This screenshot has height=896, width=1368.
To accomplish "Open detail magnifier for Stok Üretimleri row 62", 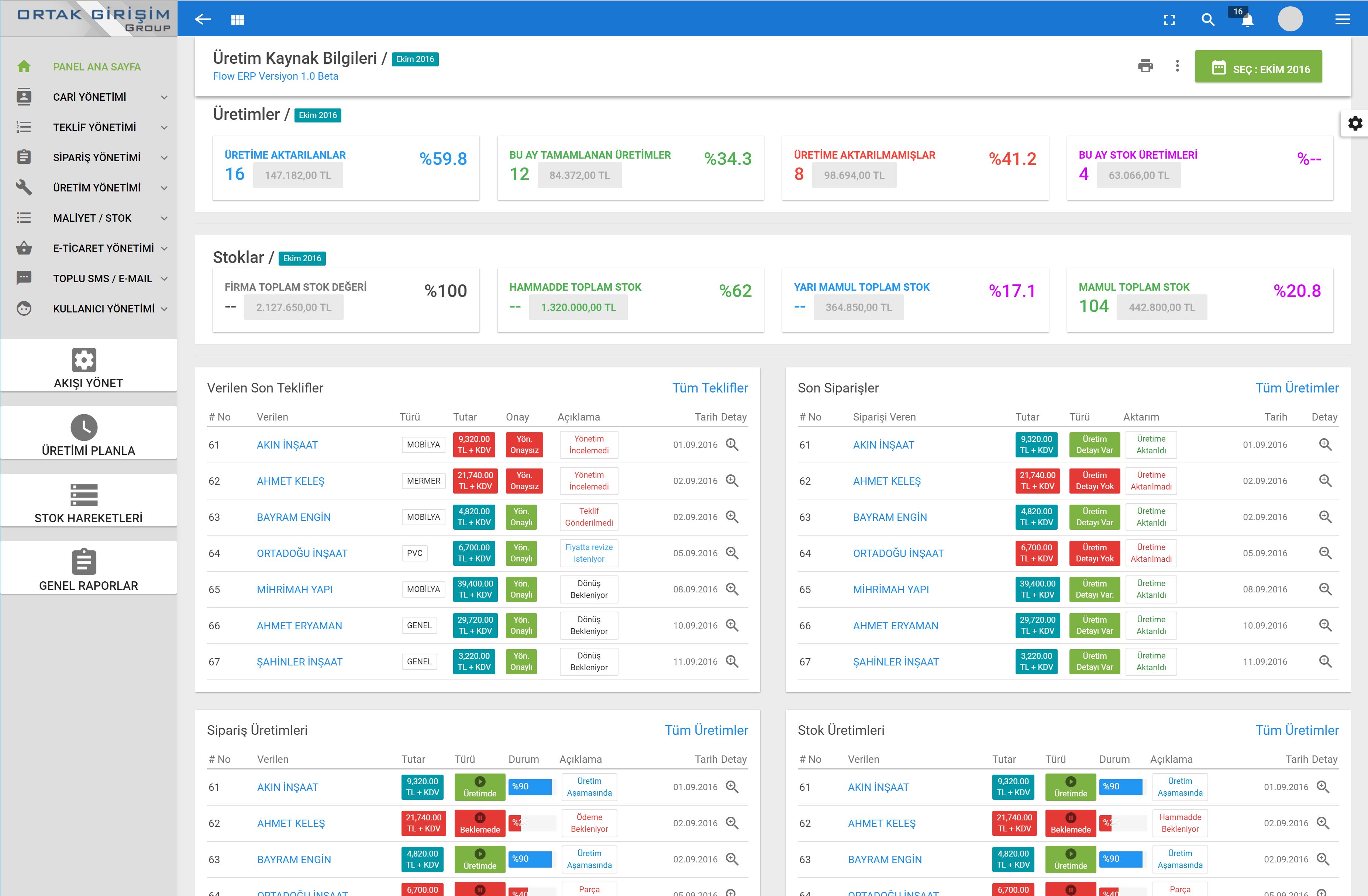I will [x=1323, y=823].
